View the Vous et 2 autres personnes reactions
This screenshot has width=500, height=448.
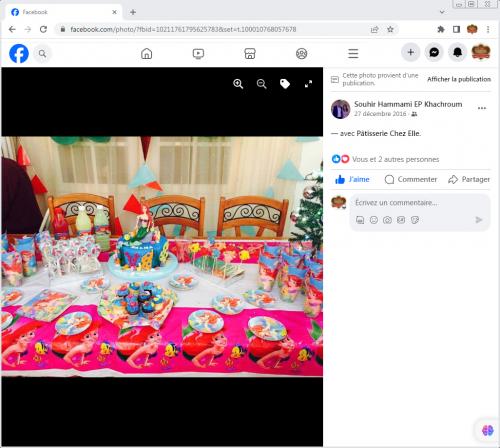(395, 159)
